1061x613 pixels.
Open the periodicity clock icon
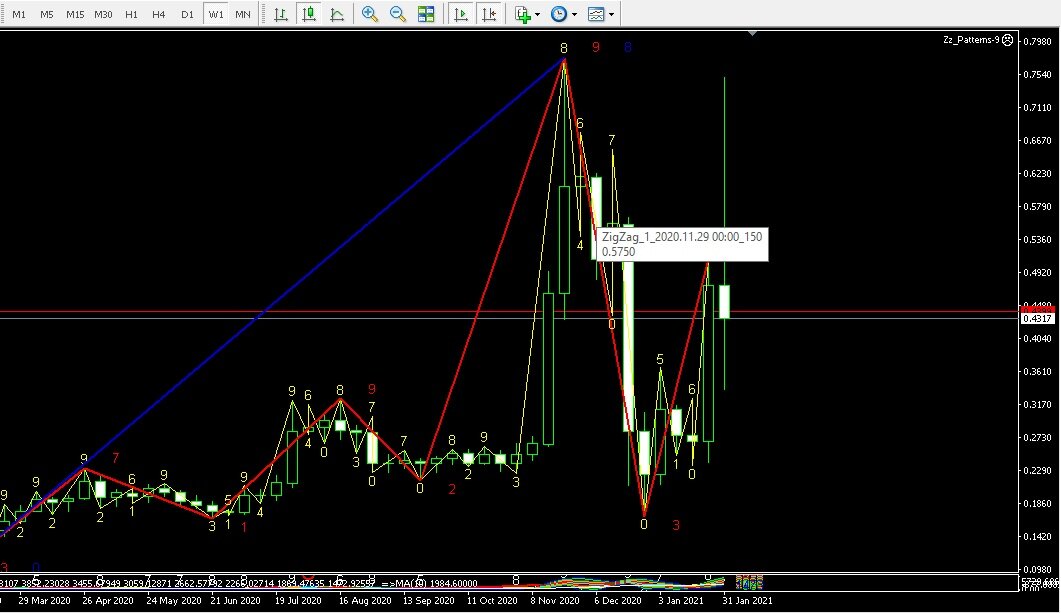(x=559, y=14)
